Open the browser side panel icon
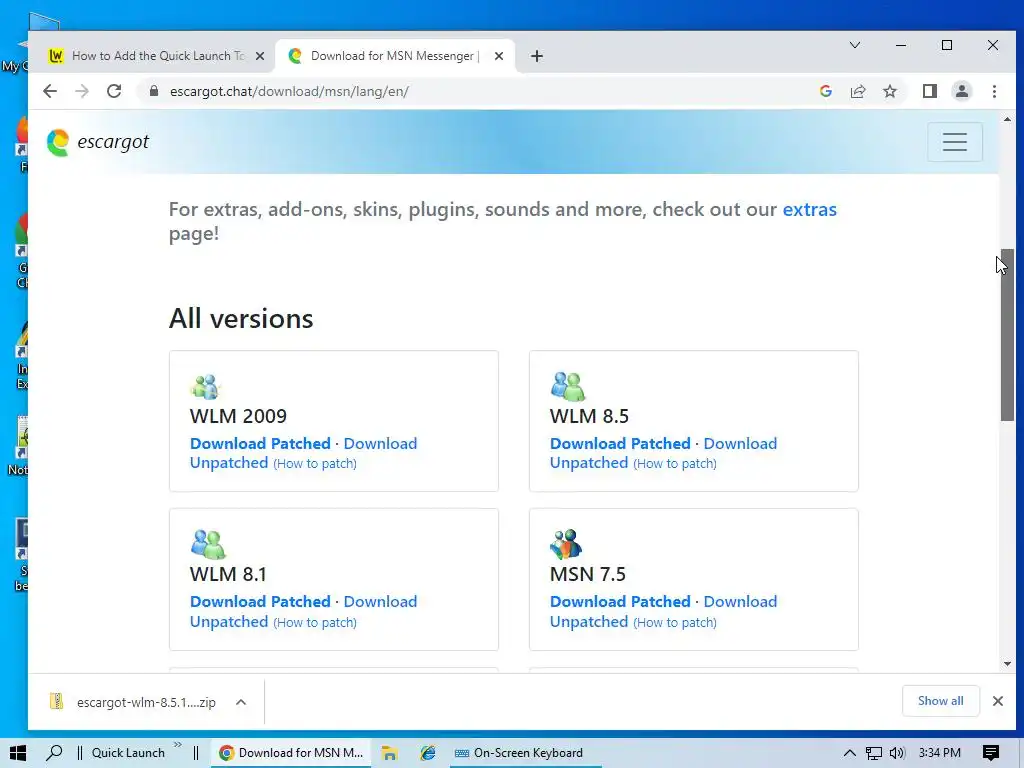The image size is (1024, 768). pos(929,91)
